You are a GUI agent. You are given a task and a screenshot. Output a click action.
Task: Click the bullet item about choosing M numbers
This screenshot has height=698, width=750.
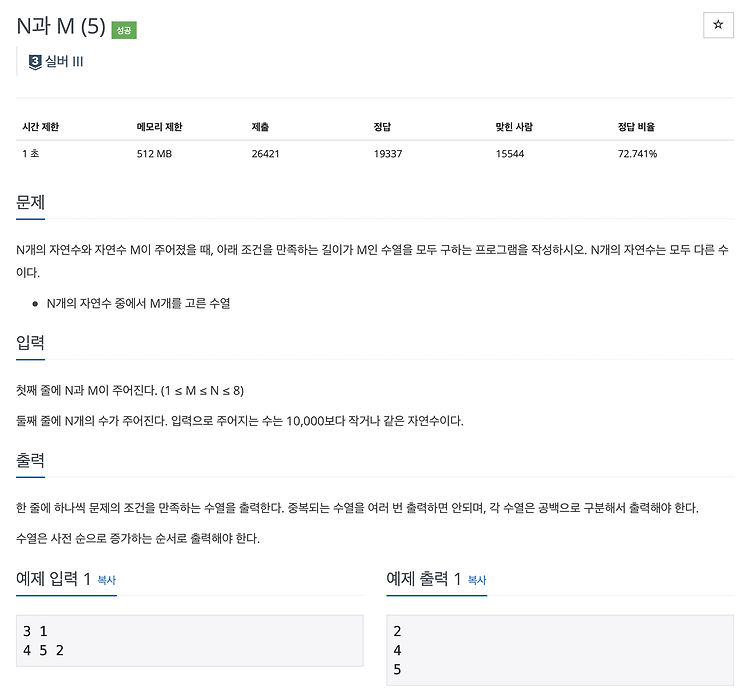(138, 303)
